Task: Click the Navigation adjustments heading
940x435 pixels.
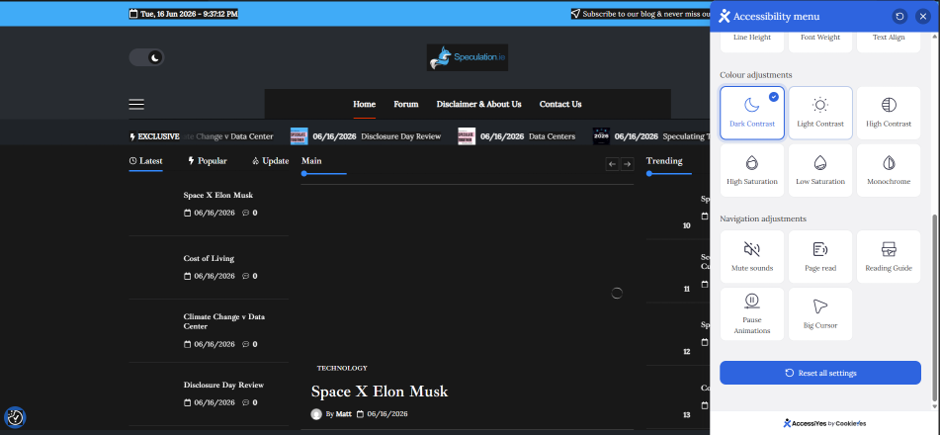Action: pyautogui.click(x=763, y=219)
